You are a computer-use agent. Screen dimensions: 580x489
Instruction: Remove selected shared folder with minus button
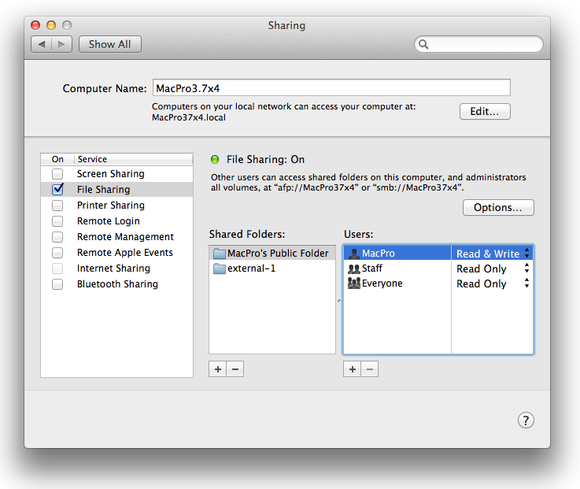pos(235,369)
